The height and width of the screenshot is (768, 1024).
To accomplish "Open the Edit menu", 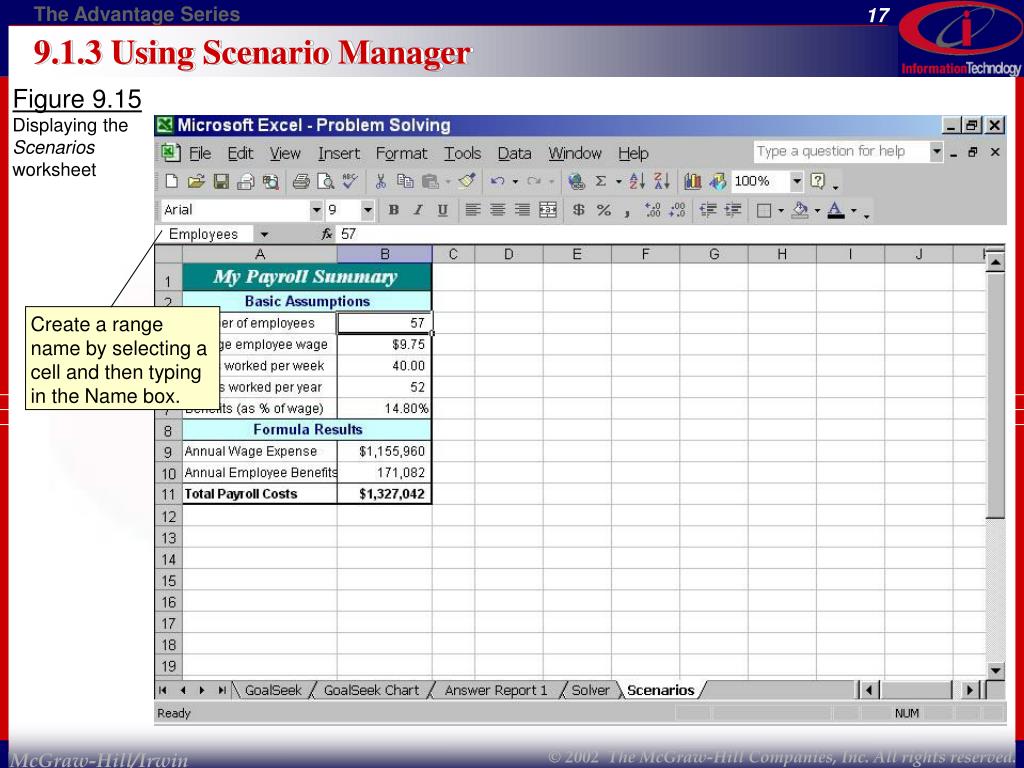I will [240, 153].
